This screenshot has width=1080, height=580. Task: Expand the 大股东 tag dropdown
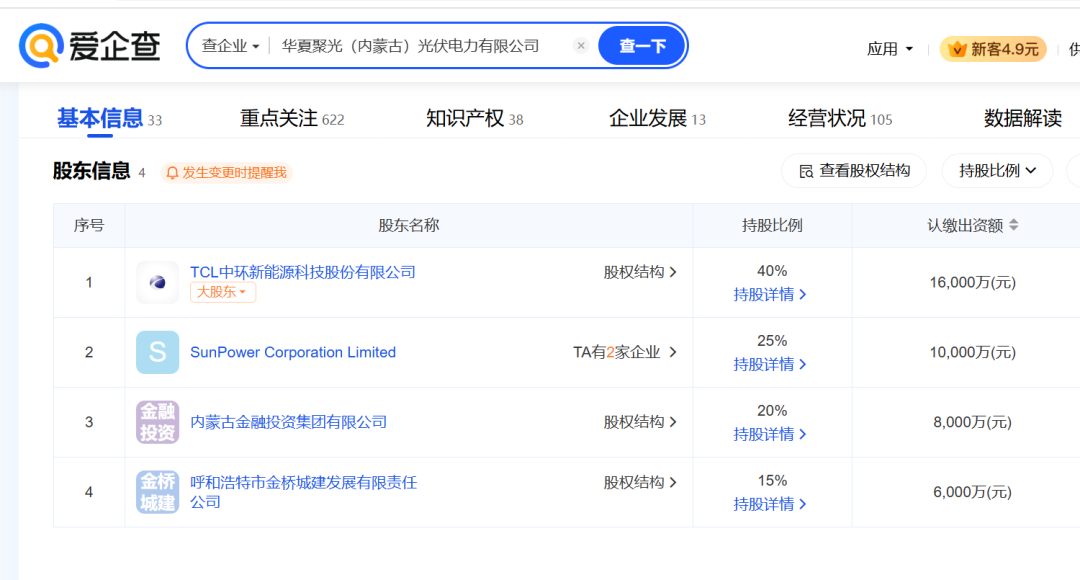222,292
